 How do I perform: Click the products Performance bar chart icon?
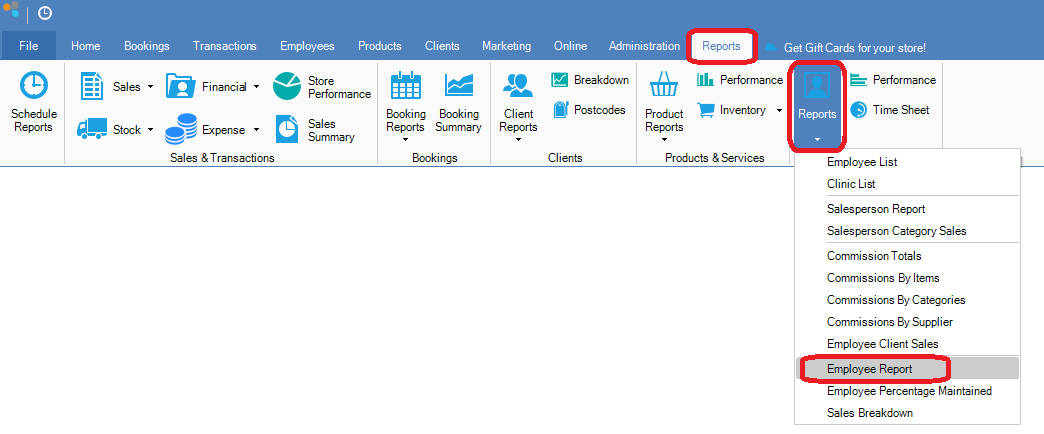(705, 80)
